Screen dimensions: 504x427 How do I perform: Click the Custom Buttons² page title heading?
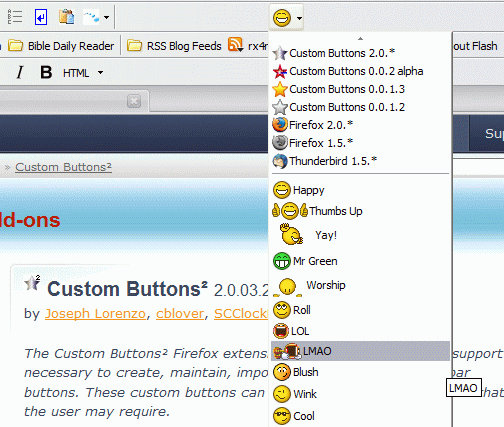click(127, 289)
